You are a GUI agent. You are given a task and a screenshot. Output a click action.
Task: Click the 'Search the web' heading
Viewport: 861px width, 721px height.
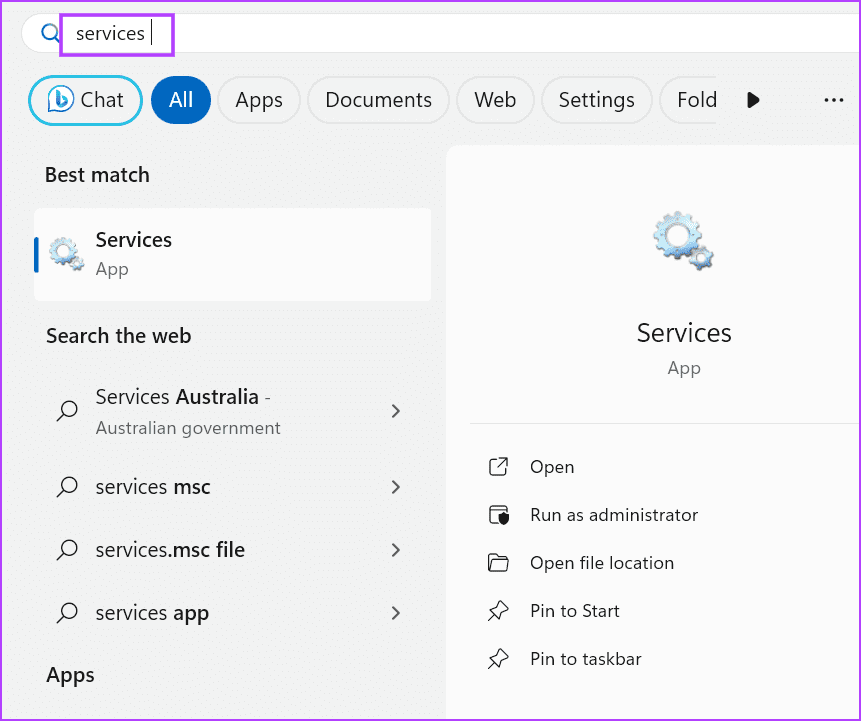pos(119,336)
